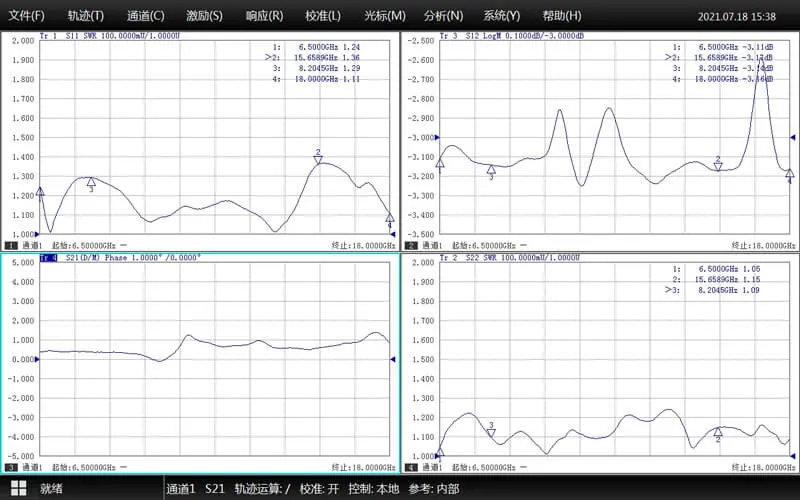Click the Tr 1 S11 SWR trace label

110,36
